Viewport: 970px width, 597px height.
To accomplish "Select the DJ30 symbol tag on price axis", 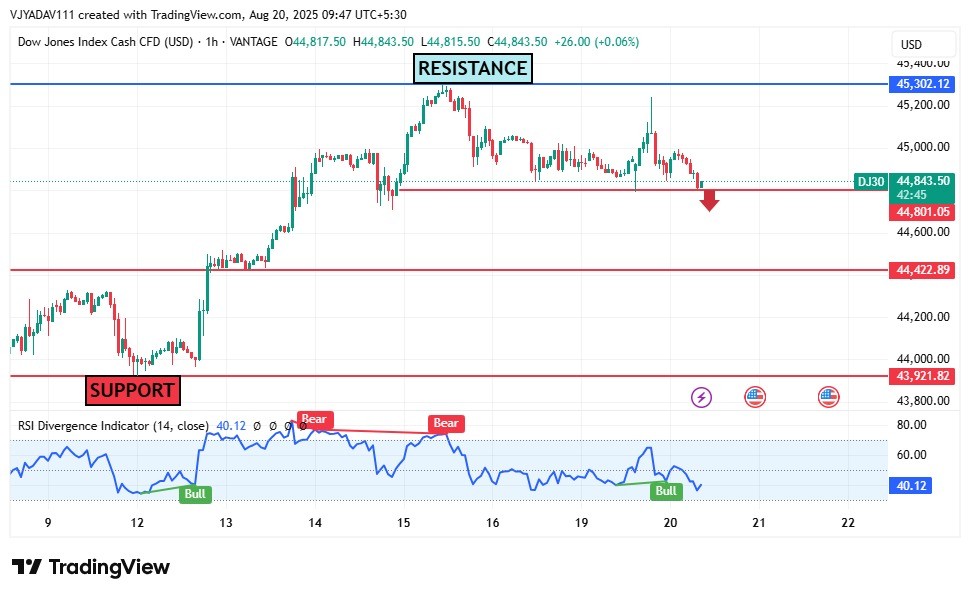I will click(870, 182).
